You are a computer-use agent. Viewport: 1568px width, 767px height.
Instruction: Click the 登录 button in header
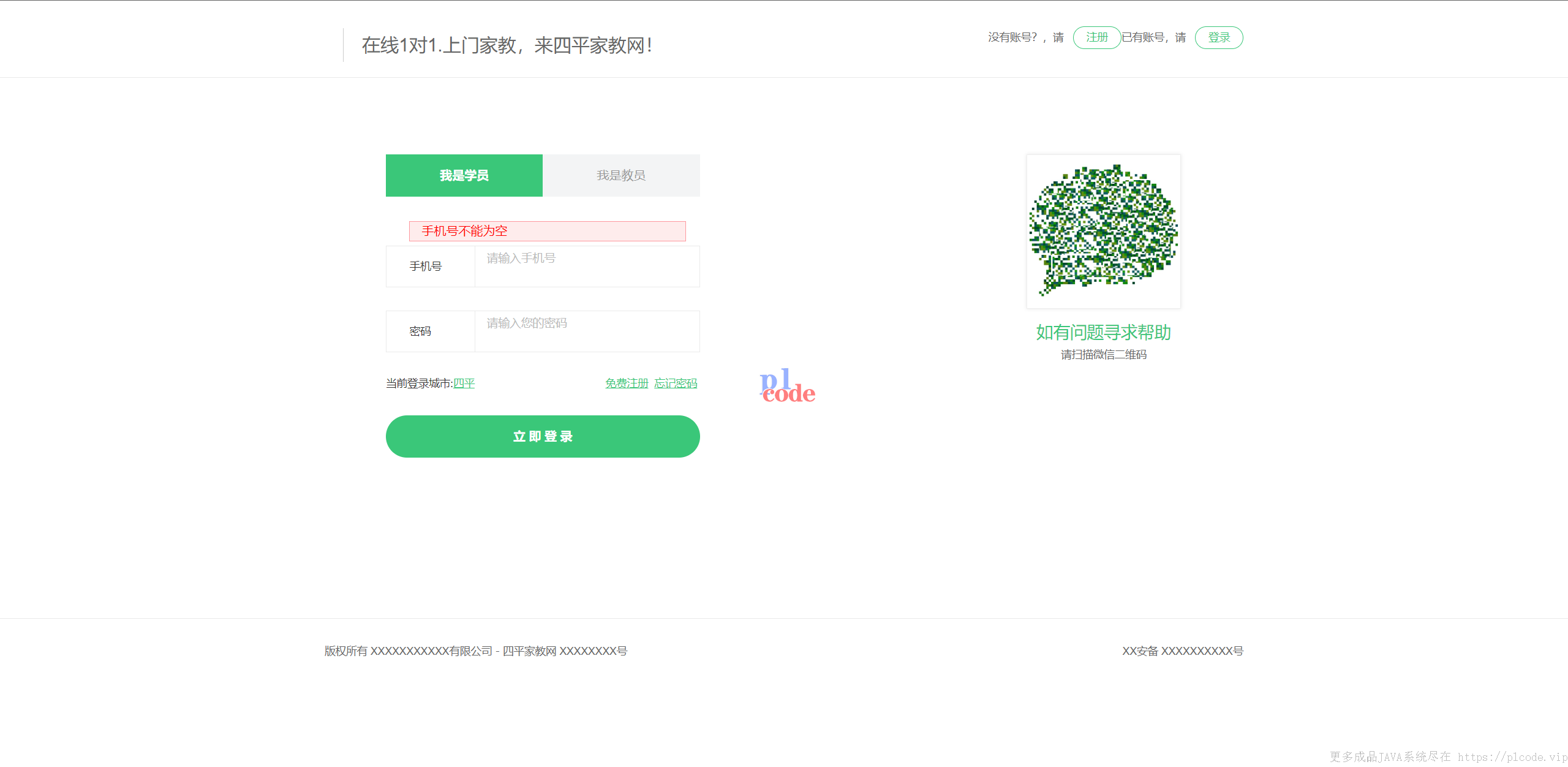1219,37
